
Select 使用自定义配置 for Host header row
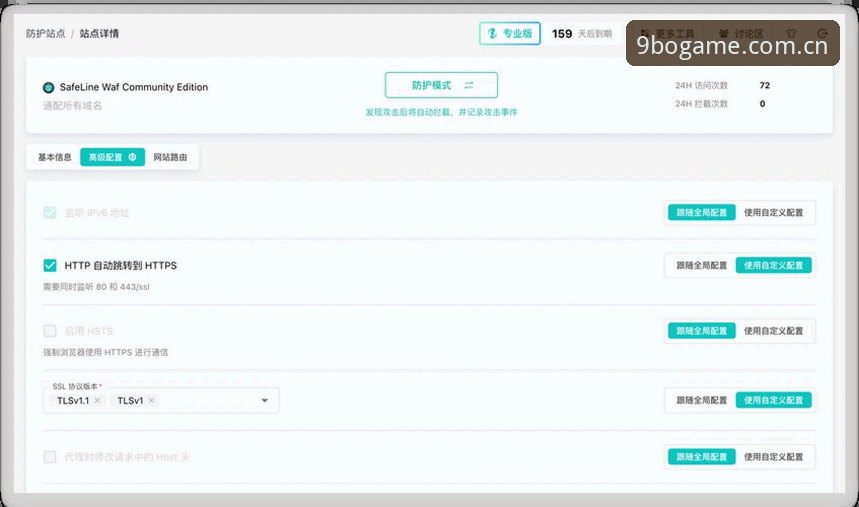click(773, 457)
